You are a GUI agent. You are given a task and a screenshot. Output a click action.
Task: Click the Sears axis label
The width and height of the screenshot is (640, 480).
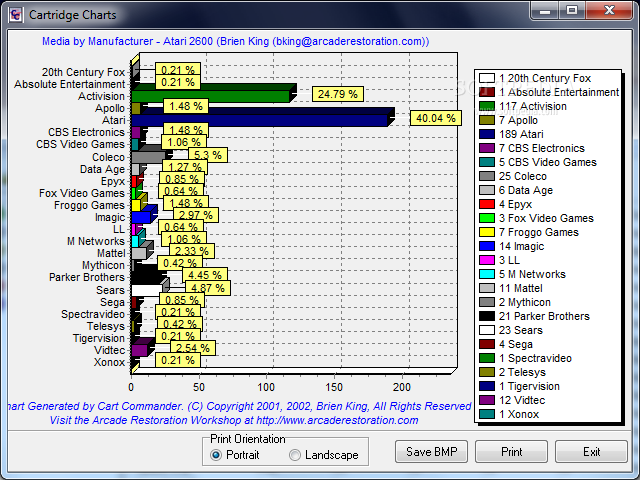(110, 290)
